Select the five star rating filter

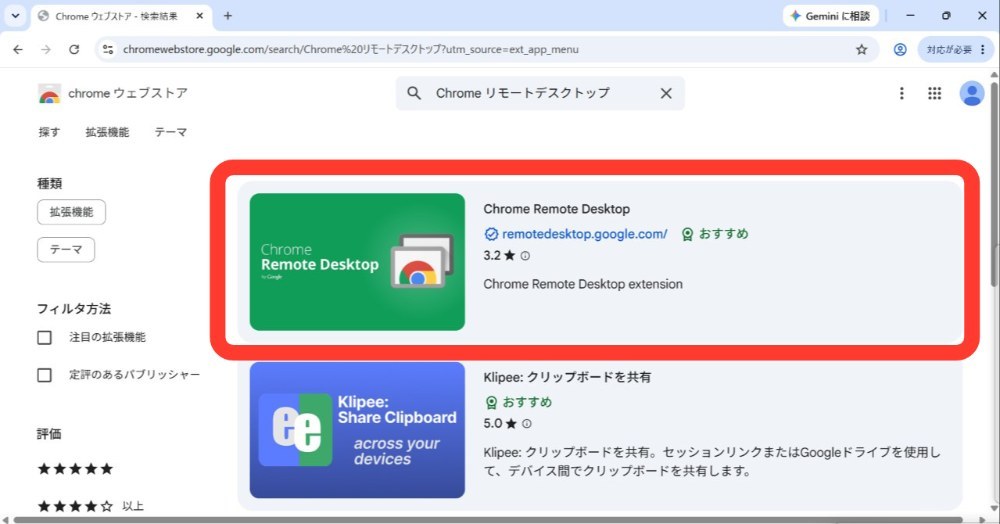tap(75, 469)
